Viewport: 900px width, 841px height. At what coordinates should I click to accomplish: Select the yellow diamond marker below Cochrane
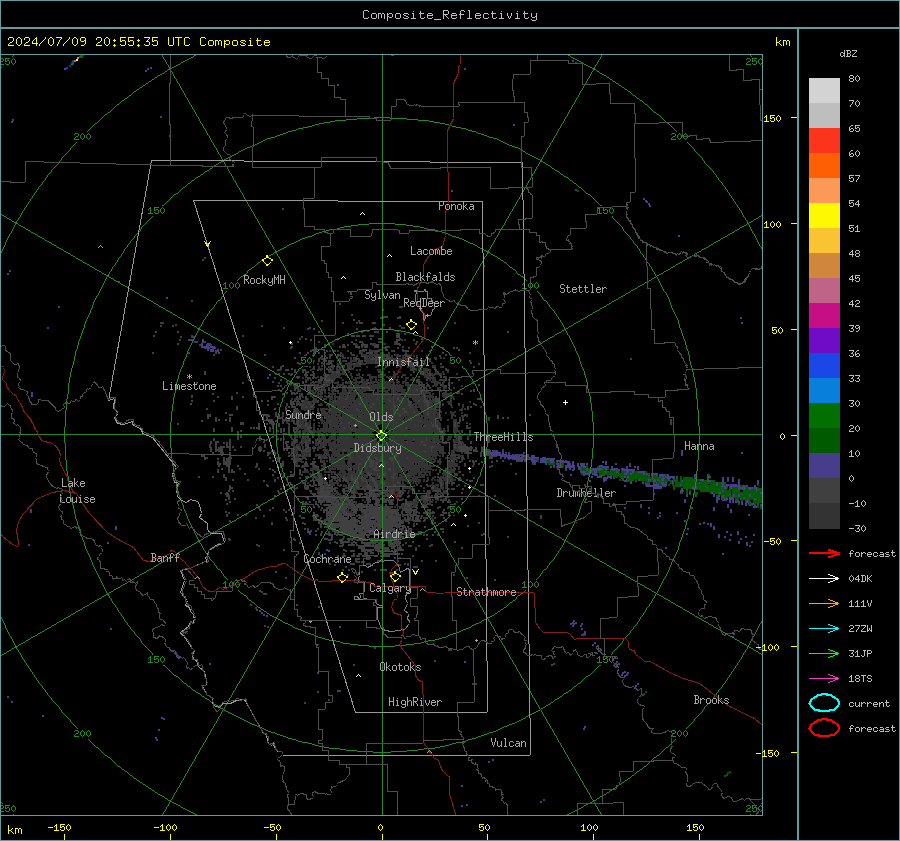coord(343,577)
